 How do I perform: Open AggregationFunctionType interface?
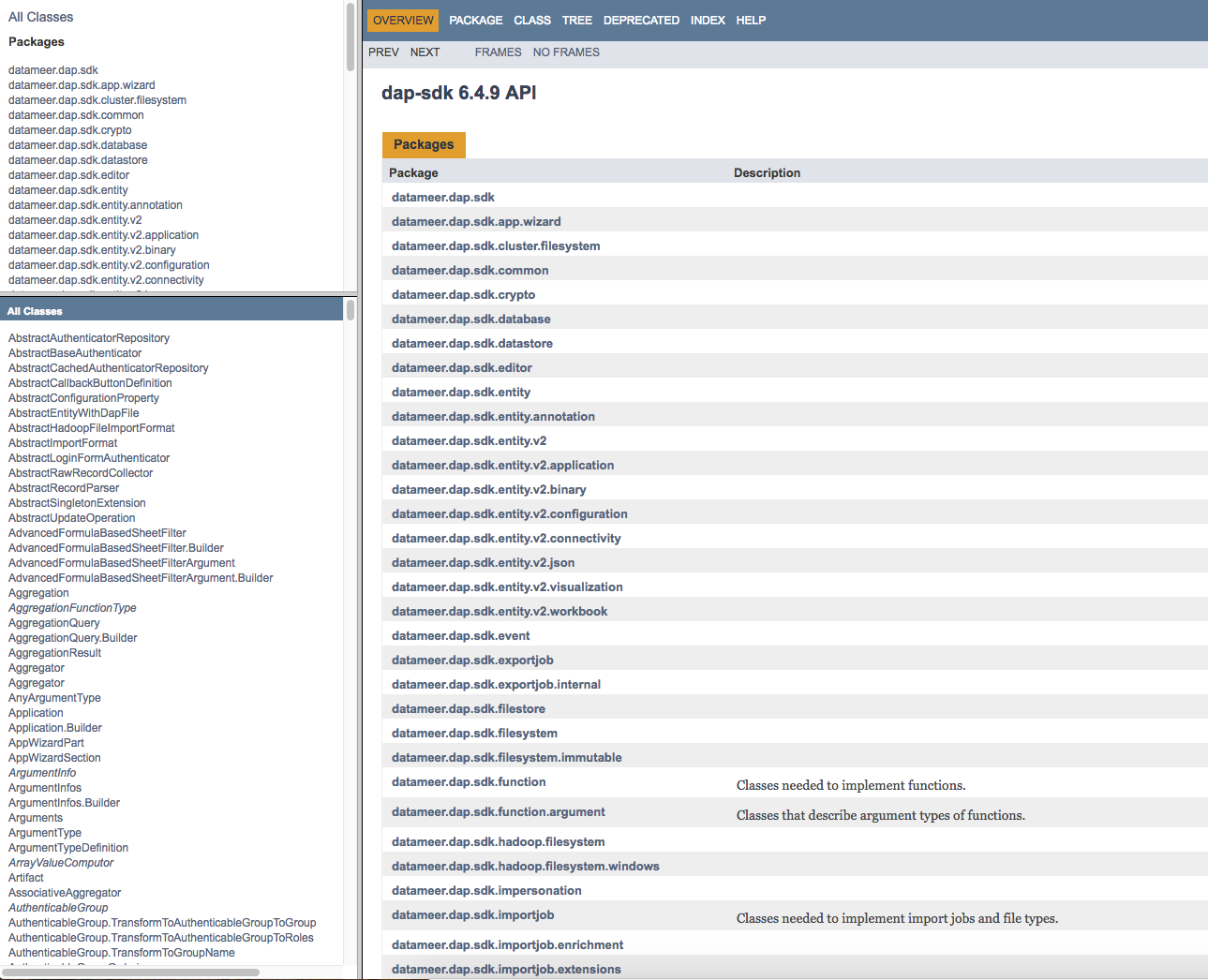click(72, 608)
